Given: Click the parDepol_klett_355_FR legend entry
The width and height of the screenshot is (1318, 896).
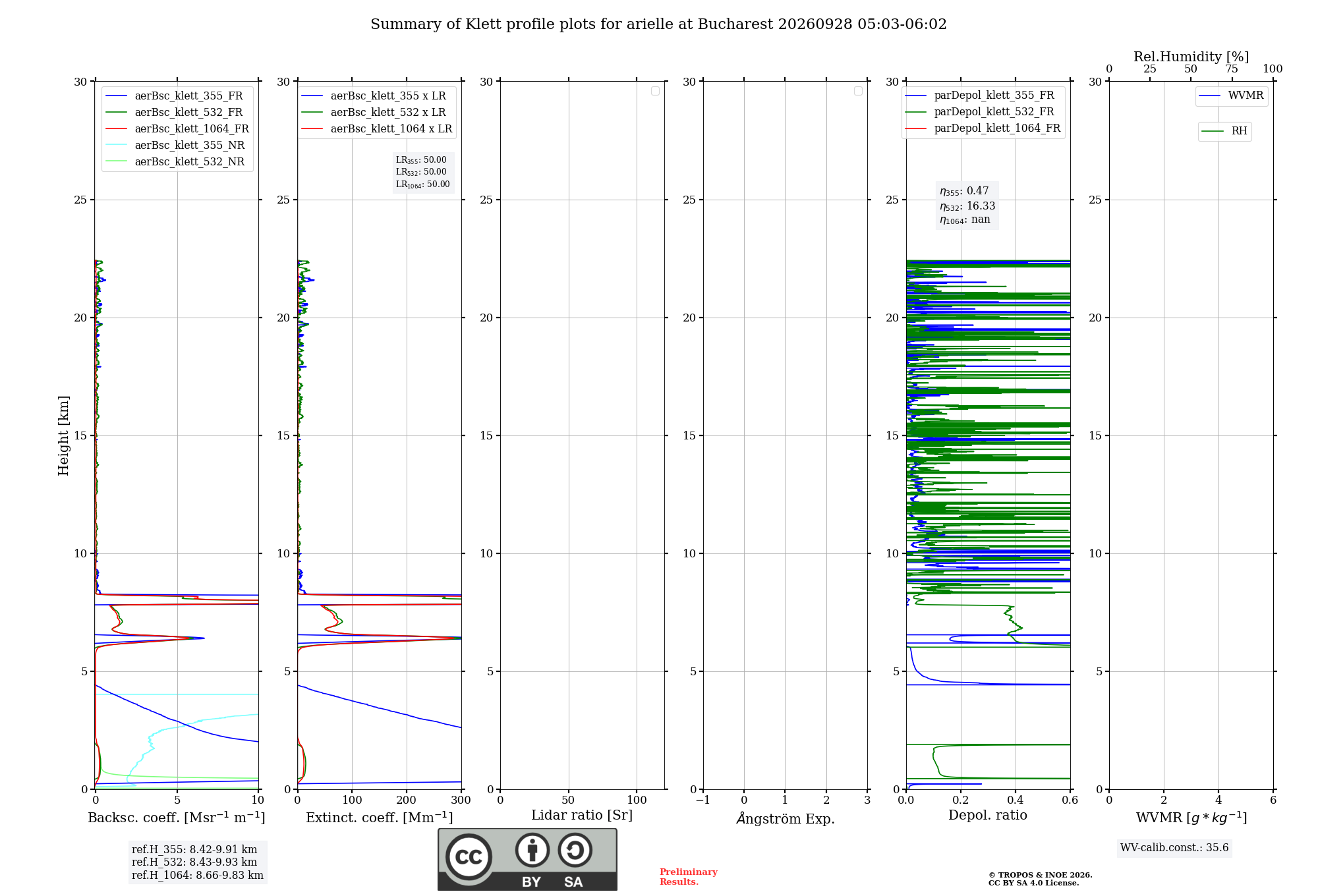Looking at the screenshot, I should coord(980,96).
